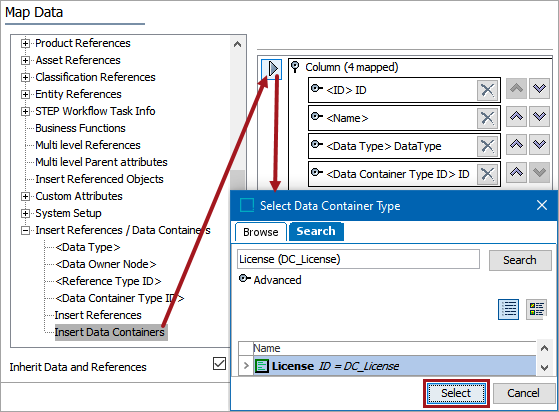This screenshot has width=559, height=412.
Task: Open the Search tab
Action: coord(316,231)
